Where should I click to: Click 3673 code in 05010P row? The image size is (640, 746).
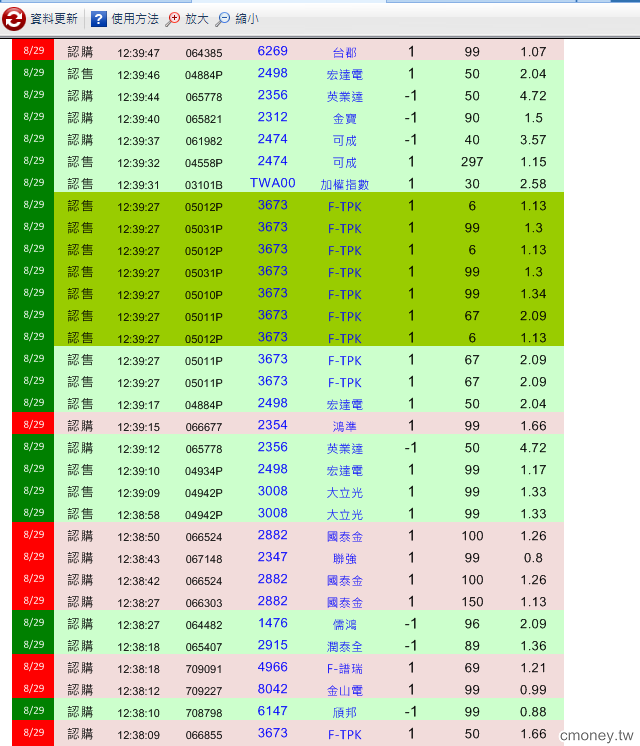pyautogui.click(x=273, y=293)
